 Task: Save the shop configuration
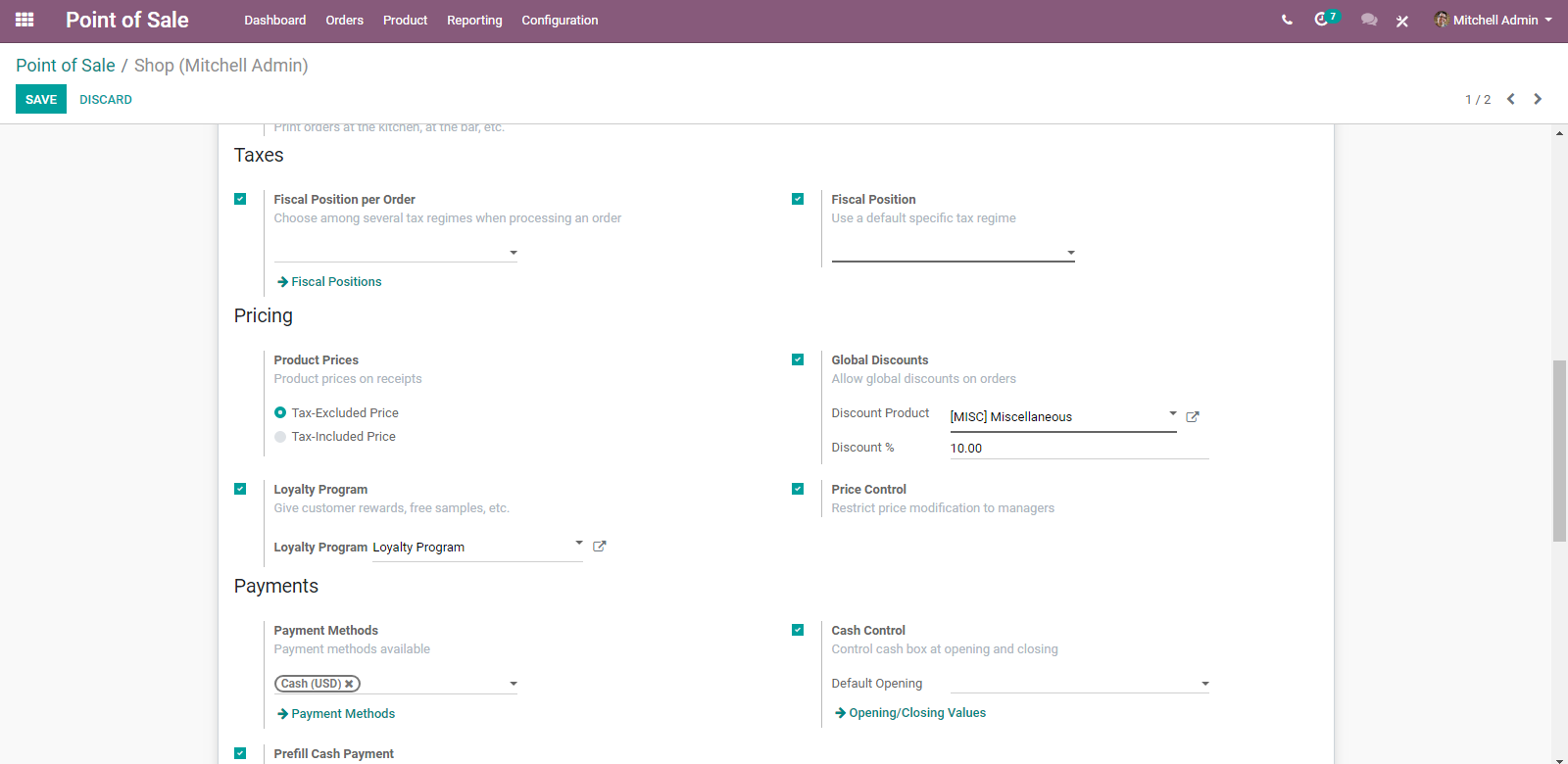[x=41, y=99]
